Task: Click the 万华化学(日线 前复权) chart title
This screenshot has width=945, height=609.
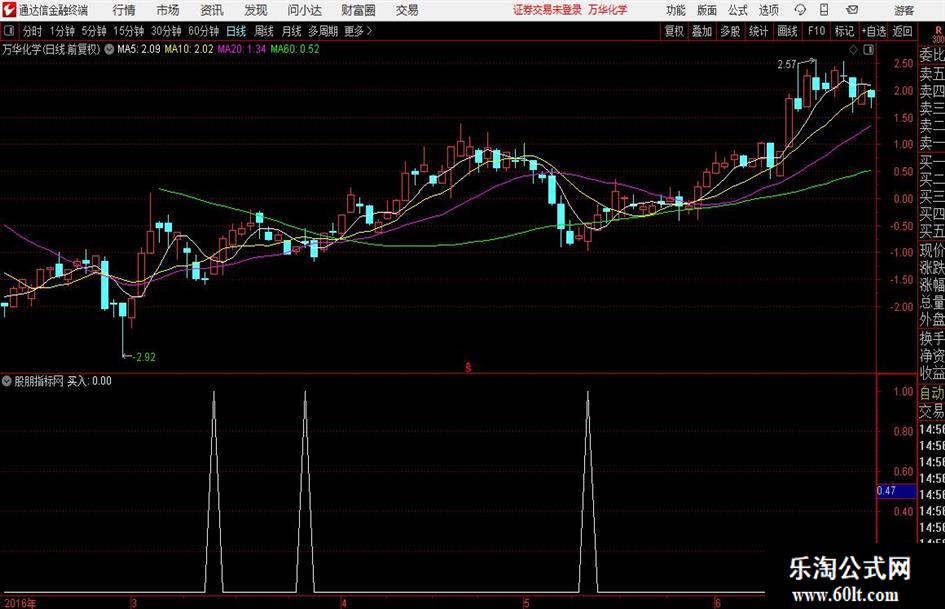Action: pos(51,49)
